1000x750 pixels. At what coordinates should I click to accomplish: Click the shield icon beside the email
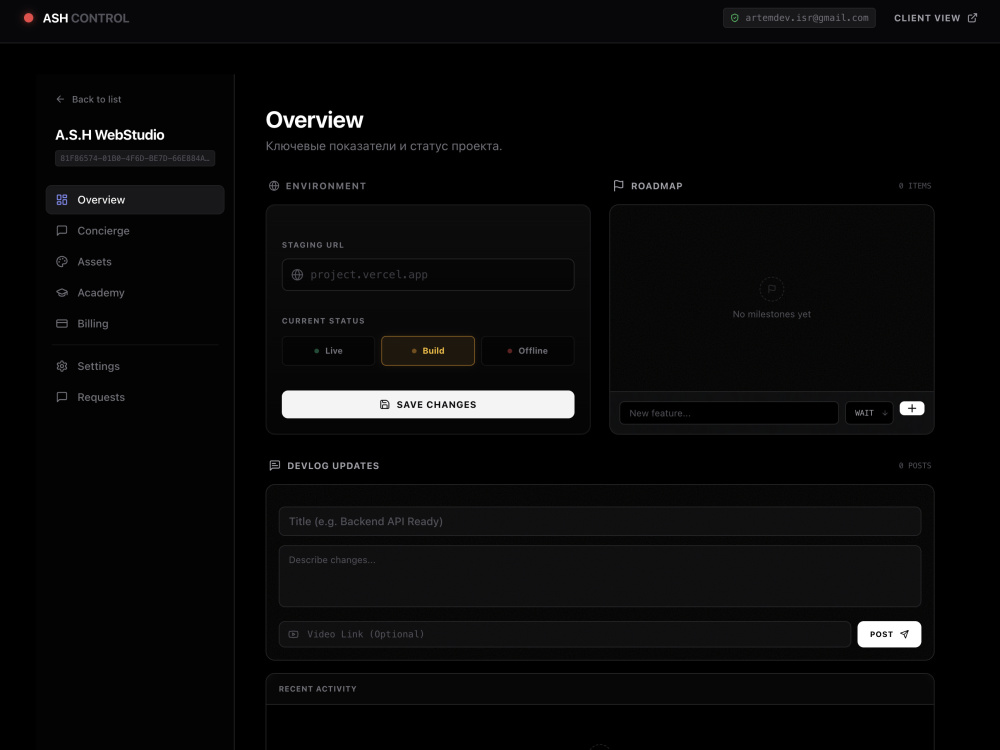tap(735, 18)
